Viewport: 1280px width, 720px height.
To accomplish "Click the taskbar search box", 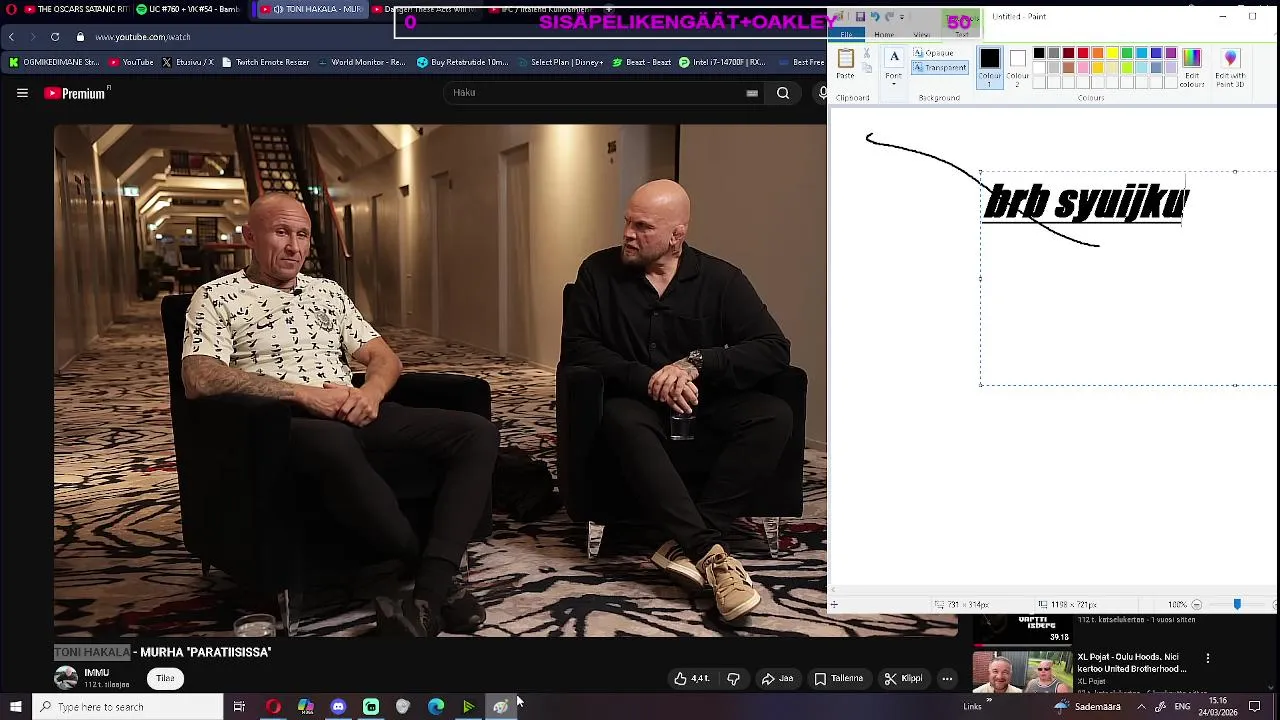I will pyautogui.click(x=127, y=707).
